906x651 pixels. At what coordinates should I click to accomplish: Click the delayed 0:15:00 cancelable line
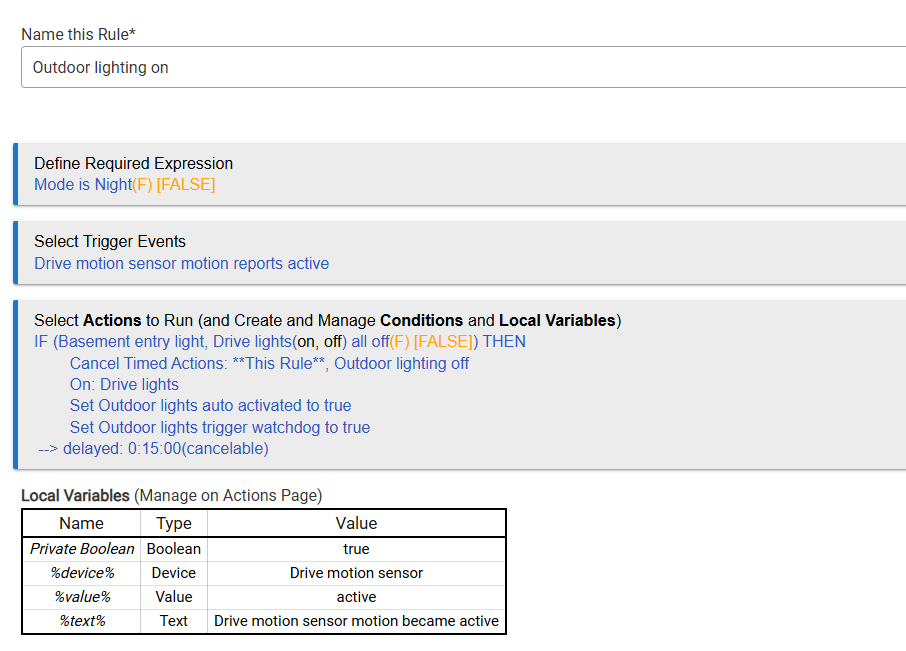click(x=153, y=449)
